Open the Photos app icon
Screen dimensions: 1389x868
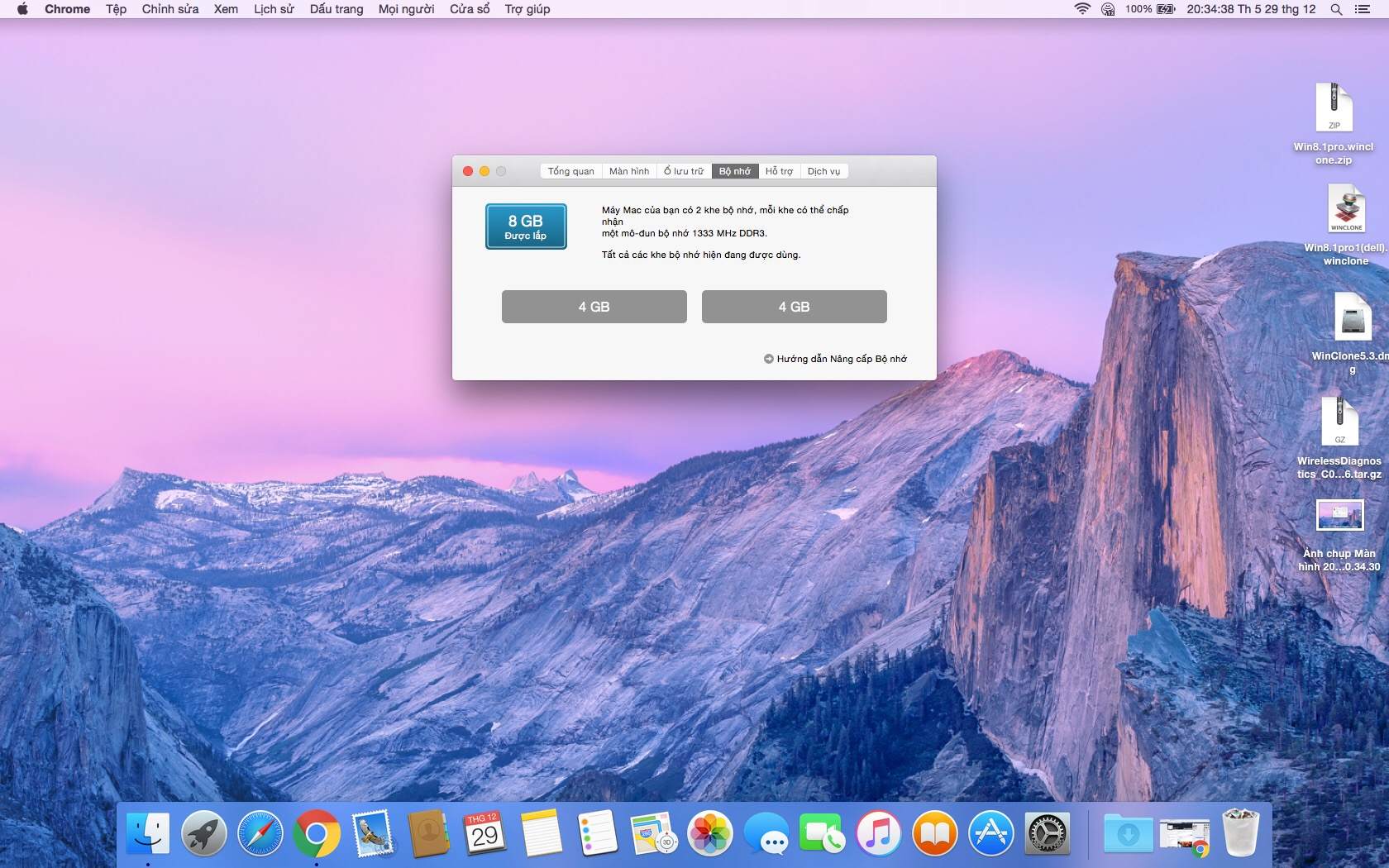709,833
